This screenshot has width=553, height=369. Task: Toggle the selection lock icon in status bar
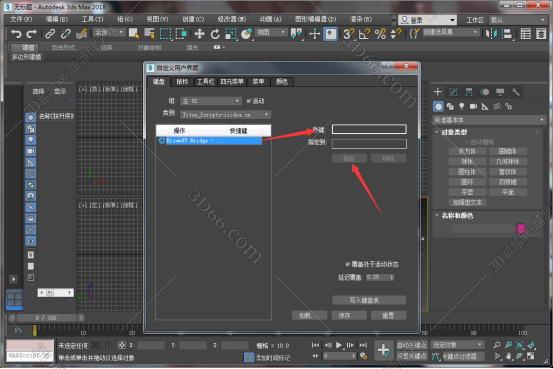[109, 345]
